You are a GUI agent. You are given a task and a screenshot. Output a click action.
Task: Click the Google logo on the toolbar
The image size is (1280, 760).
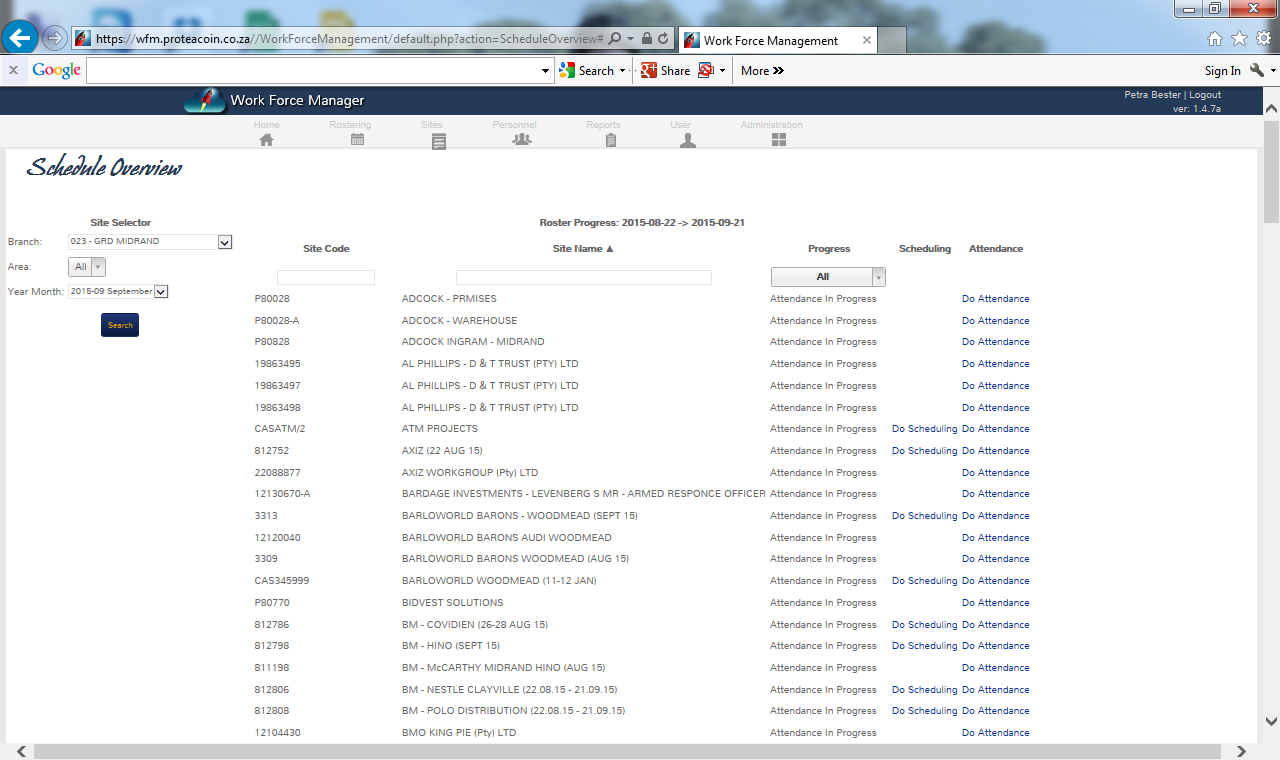tap(56, 70)
